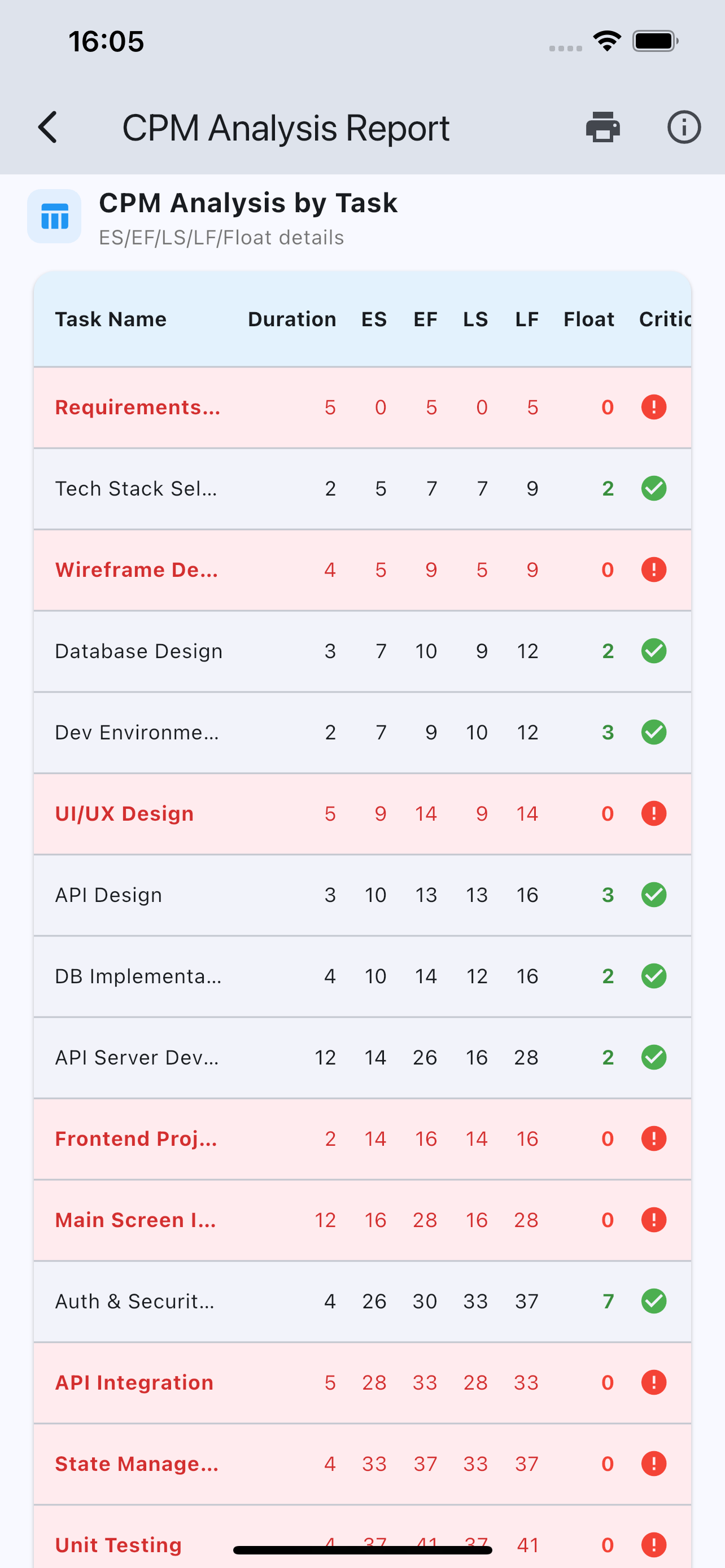Tap the Main Screen task name
Image resolution: width=725 pixels, height=1568 pixels.
click(135, 1220)
